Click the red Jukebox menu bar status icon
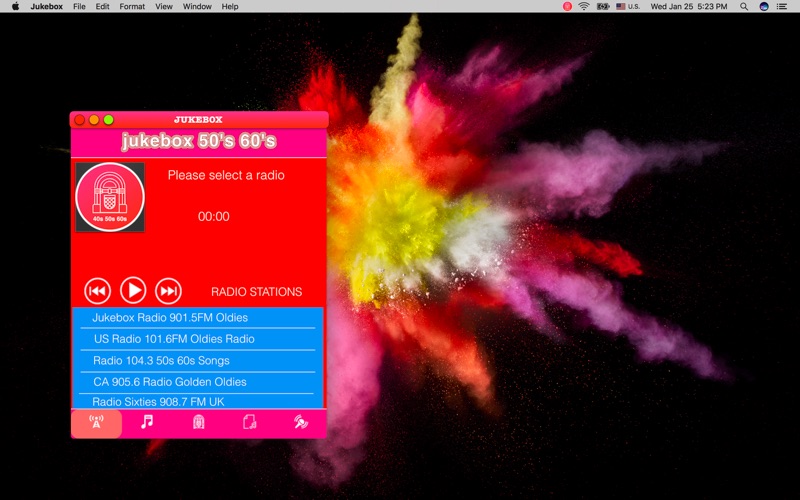Viewport: 800px width, 500px height. point(567,7)
